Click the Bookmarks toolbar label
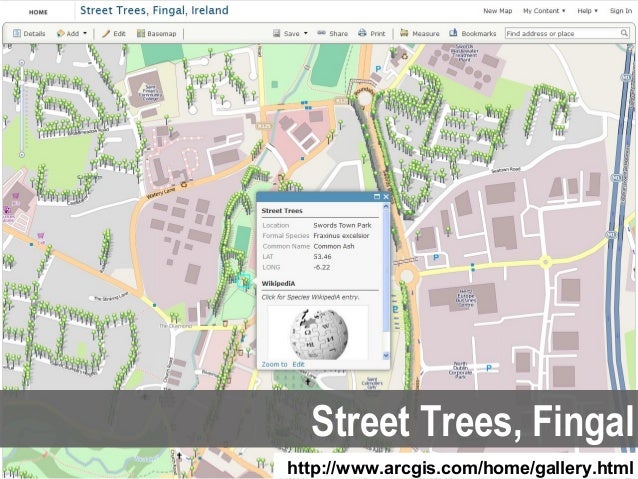 478,34
